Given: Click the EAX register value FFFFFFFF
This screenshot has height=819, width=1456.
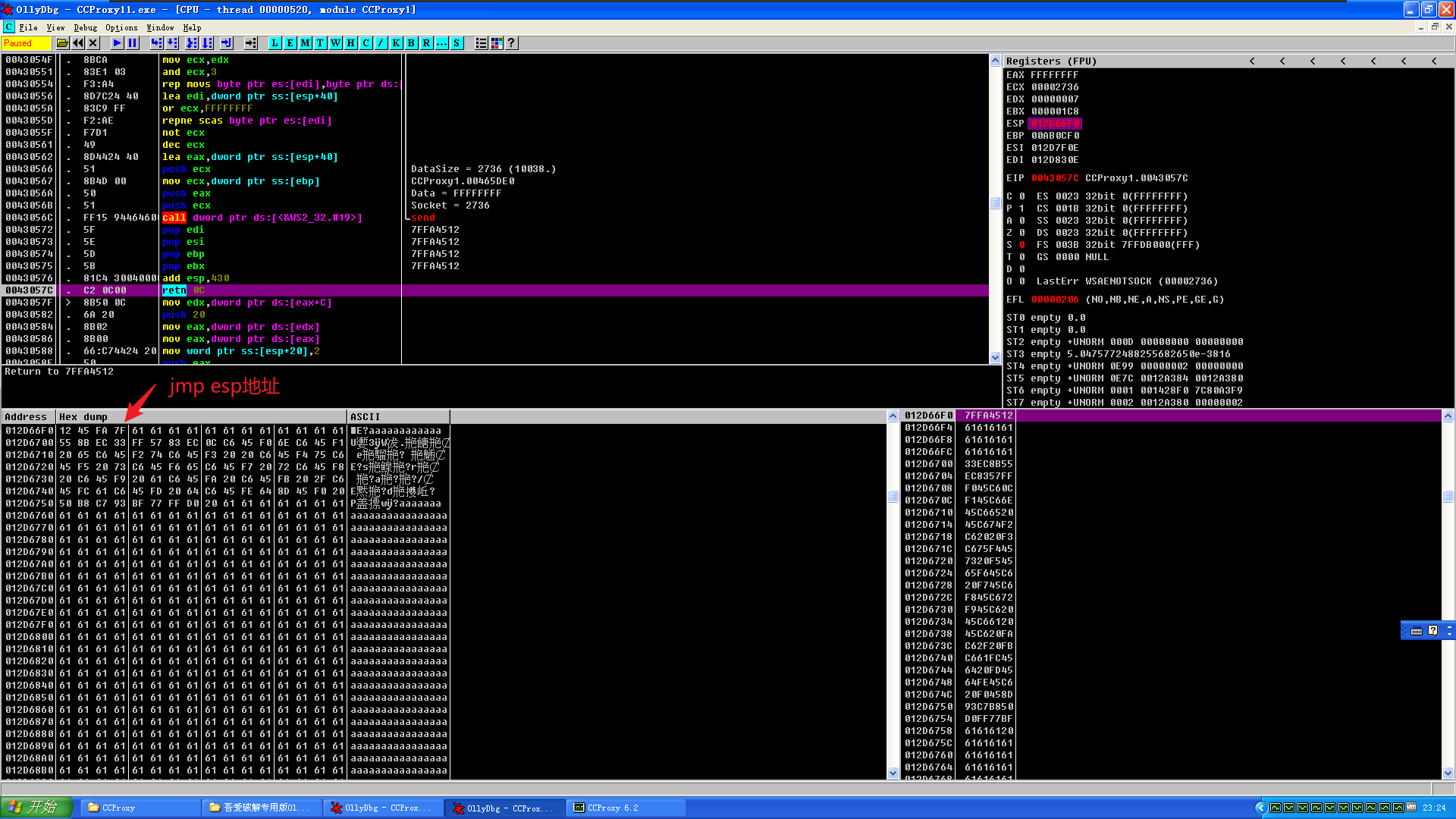Looking at the screenshot, I should click(1055, 75).
